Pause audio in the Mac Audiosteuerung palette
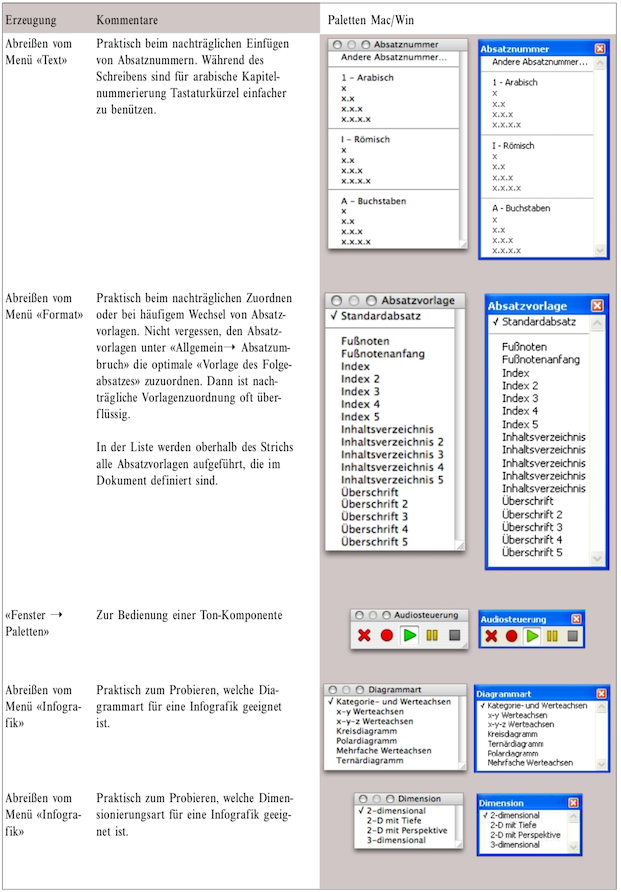 [432, 635]
